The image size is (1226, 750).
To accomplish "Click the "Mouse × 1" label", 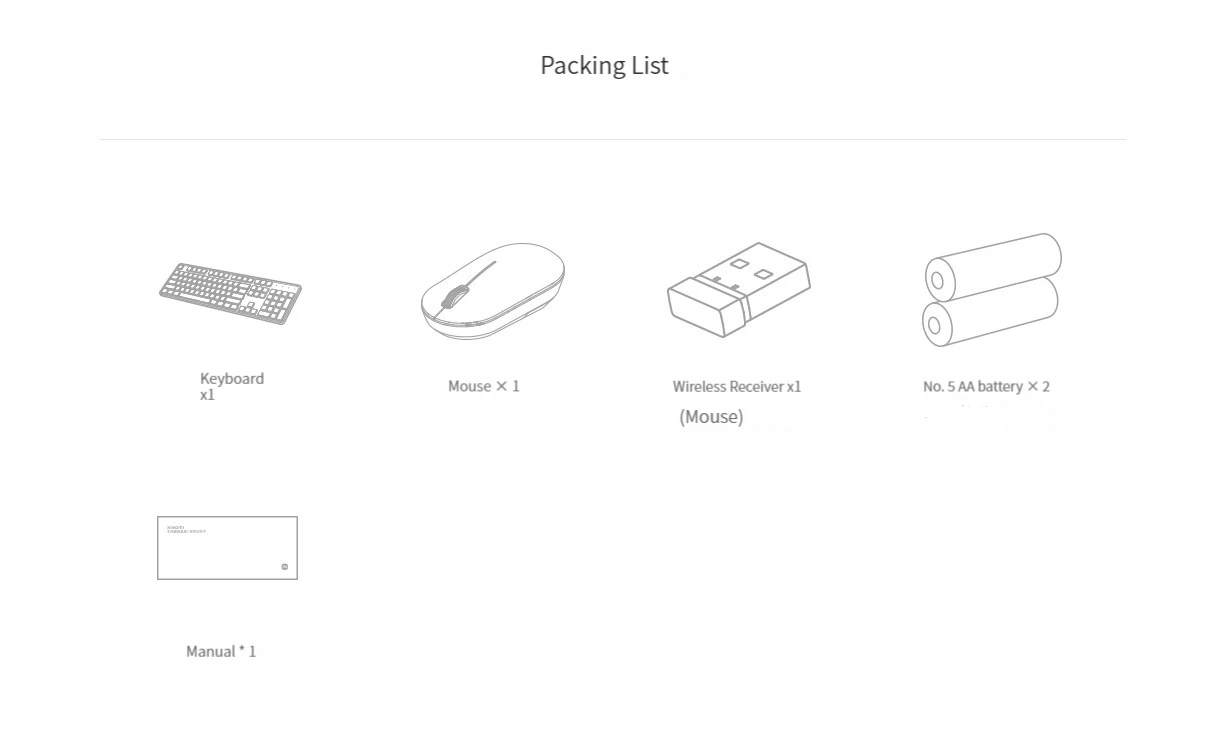I will 484,386.
